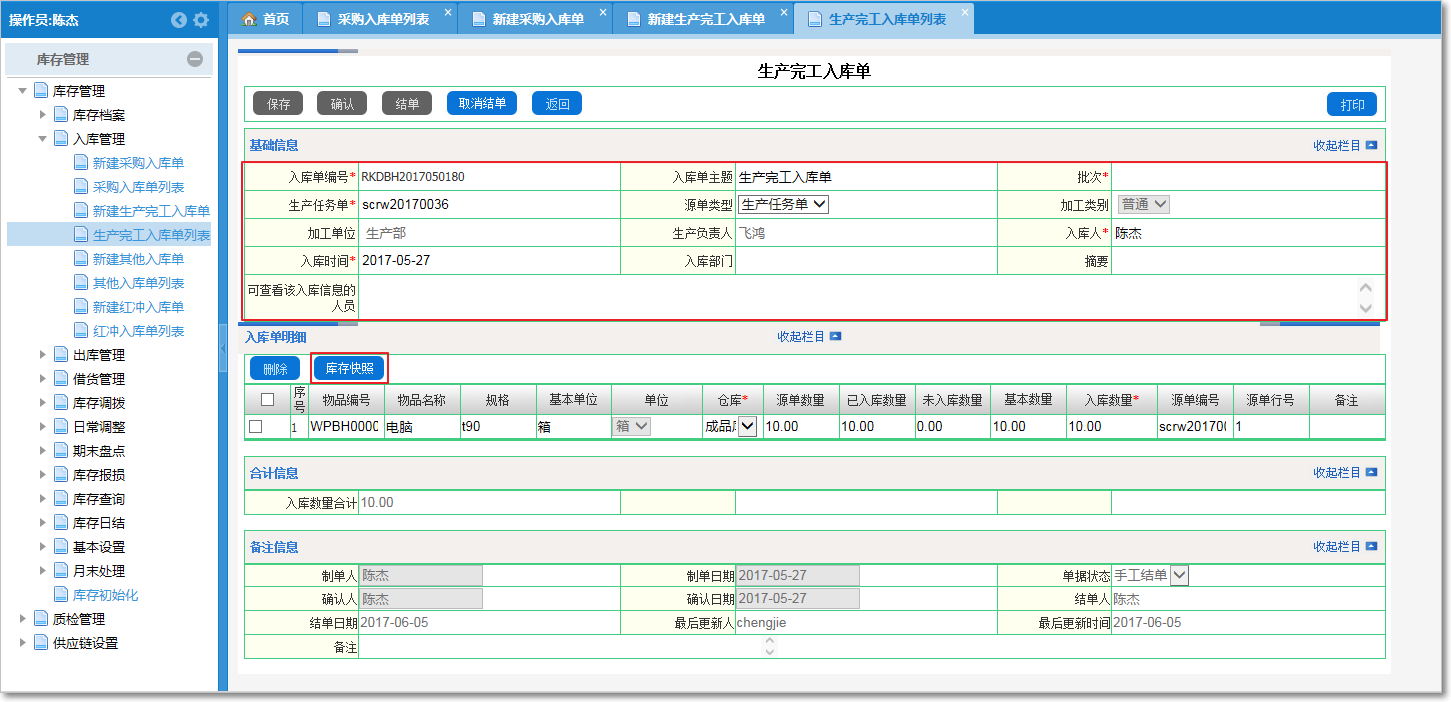
Task: Collapse the 备注信息 section via 收起栏目 icon
Action: 1371,547
